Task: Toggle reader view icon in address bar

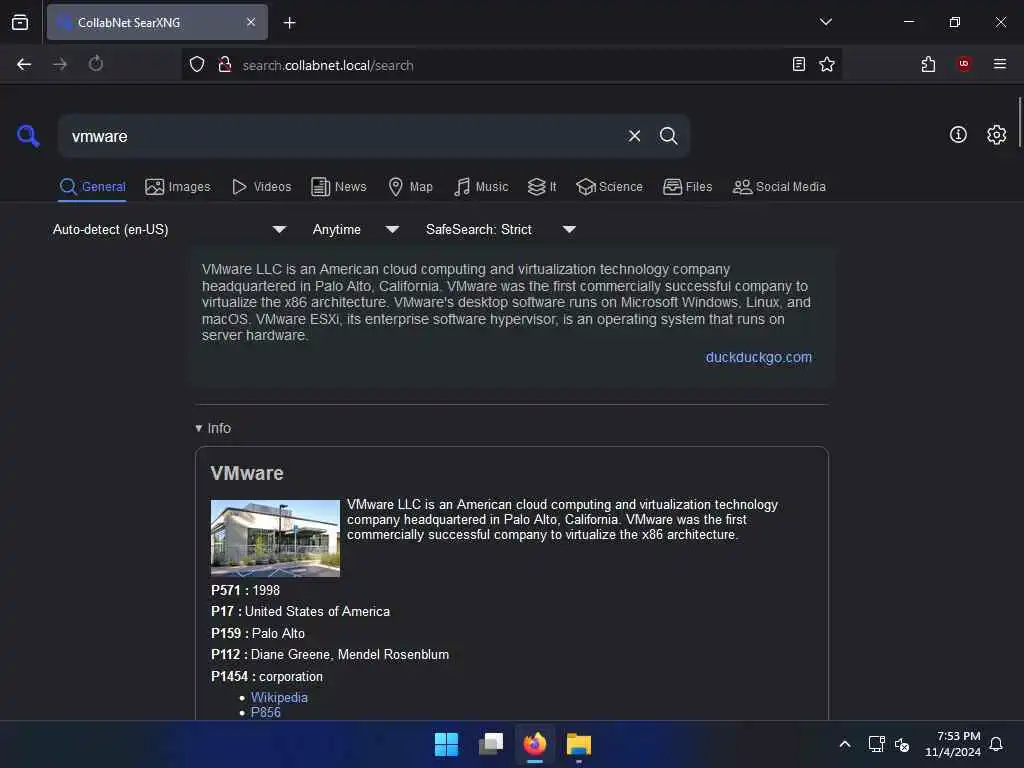Action: (799, 64)
